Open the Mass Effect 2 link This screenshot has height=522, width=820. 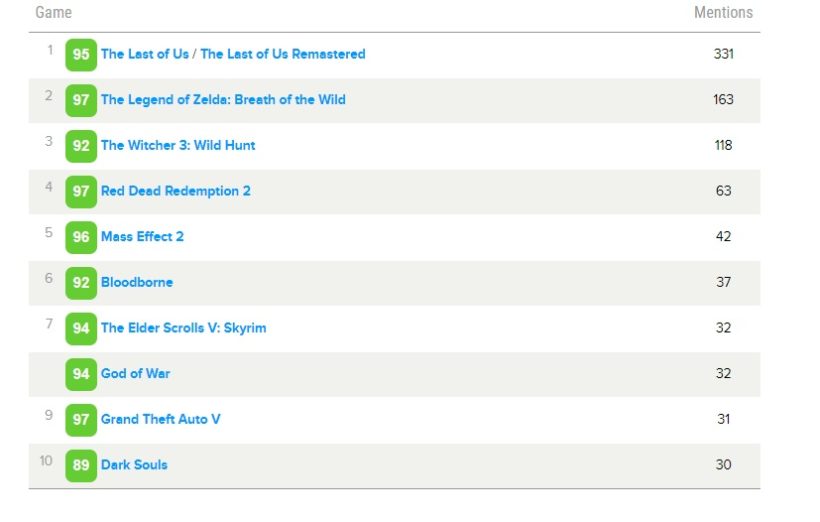tap(142, 237)
